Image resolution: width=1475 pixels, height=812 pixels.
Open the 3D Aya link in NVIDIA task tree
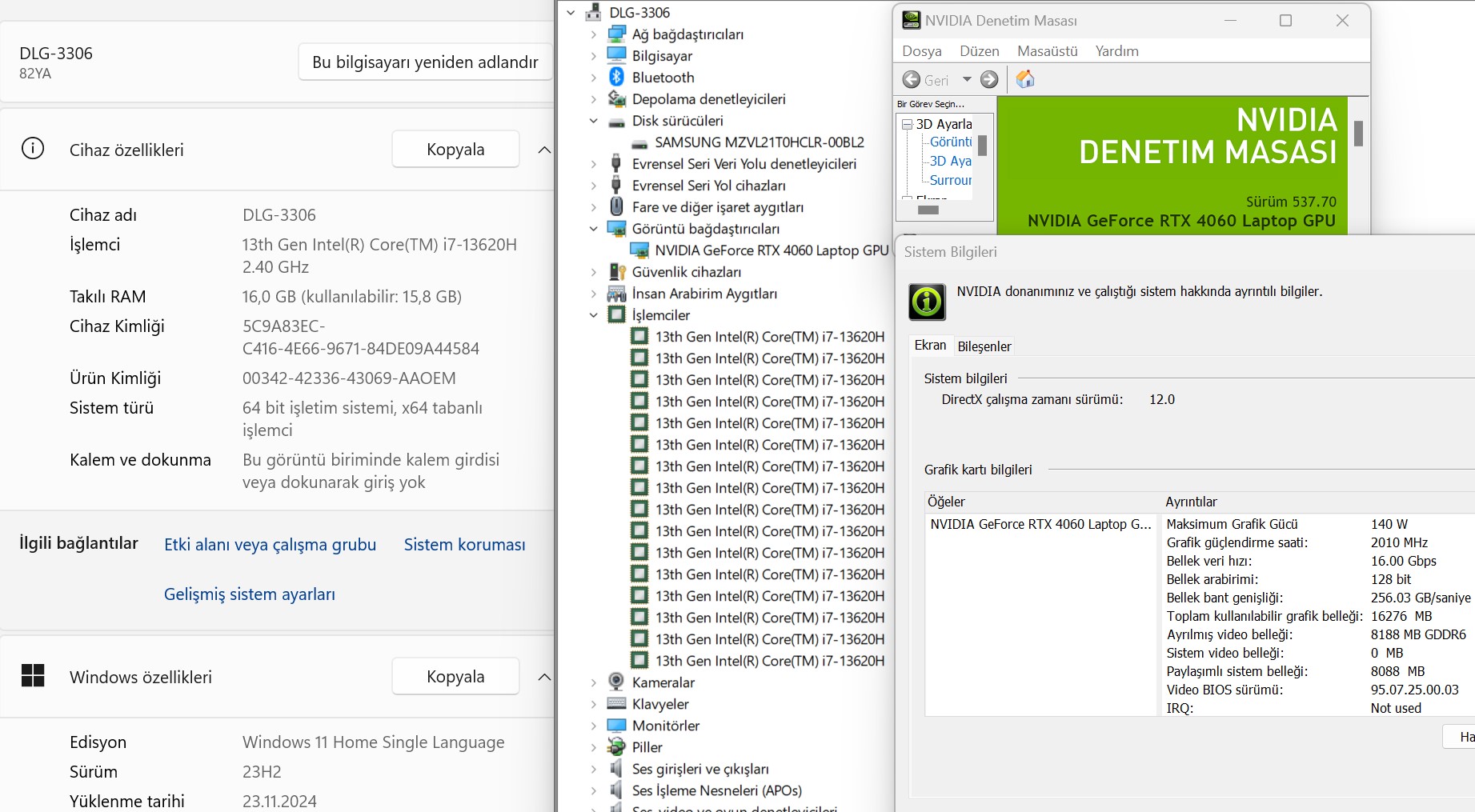(950, 161)
